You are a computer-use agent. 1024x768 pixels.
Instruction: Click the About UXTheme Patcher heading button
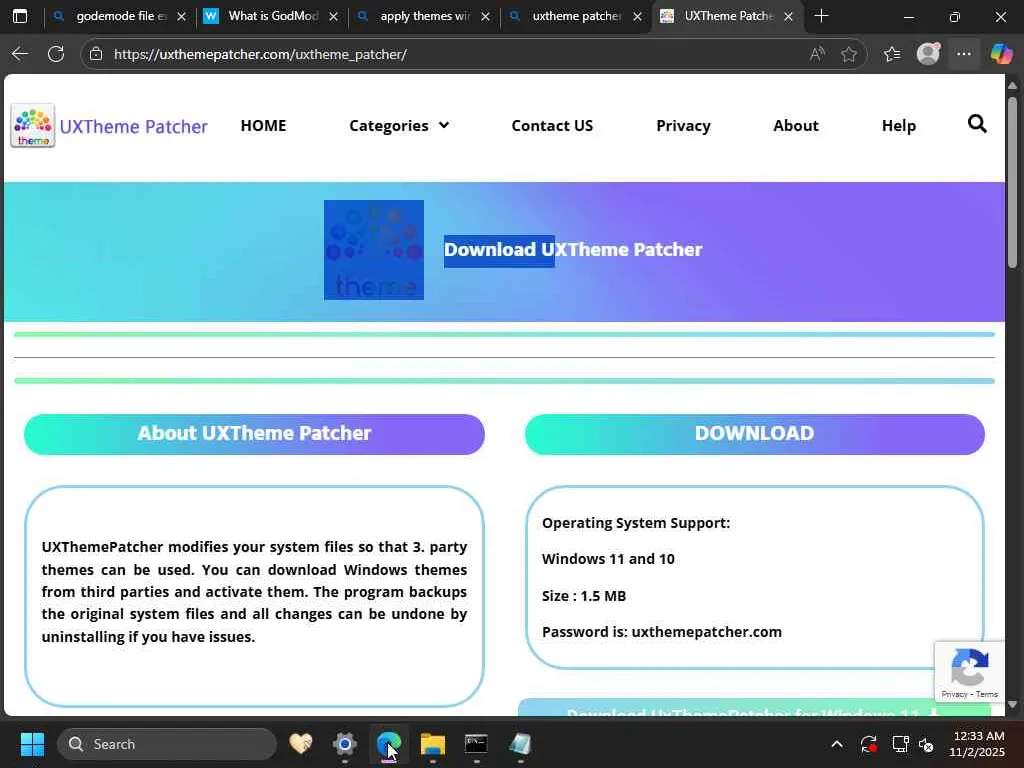tap(254, 434)
